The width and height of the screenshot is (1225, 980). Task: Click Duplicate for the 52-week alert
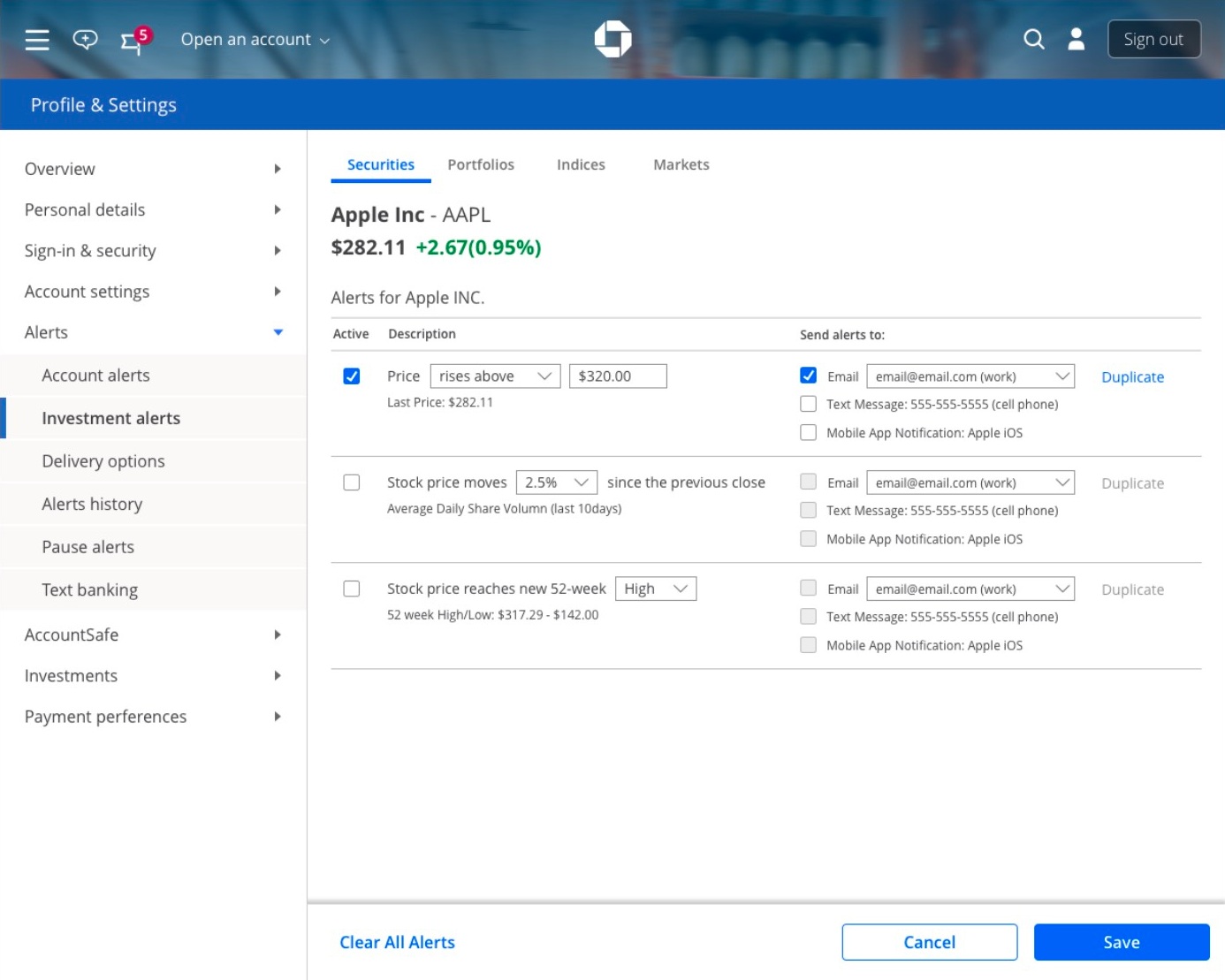(1132, 589)
